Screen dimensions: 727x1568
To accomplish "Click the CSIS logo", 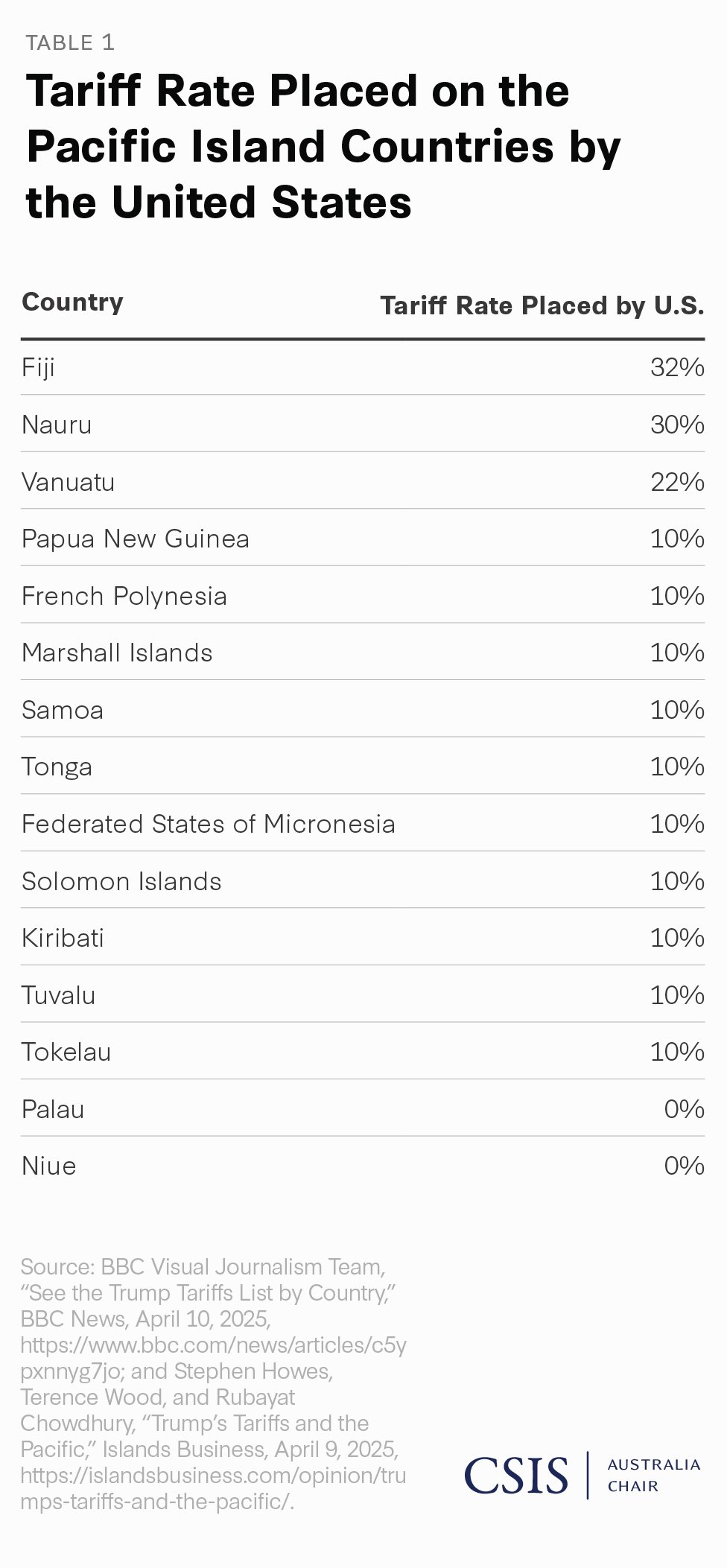I will coord(515,1476).
